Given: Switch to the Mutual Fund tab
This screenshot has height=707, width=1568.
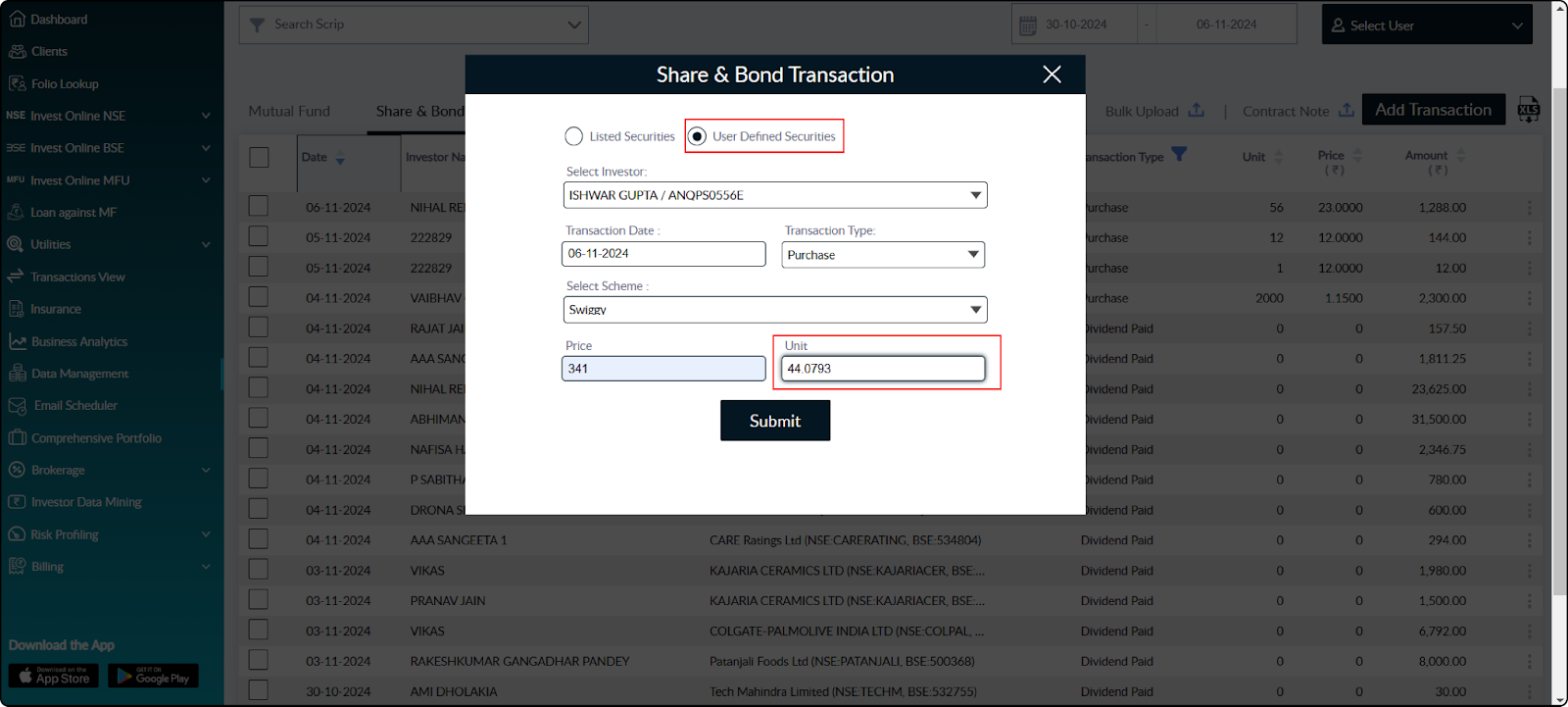Looking at the screenshot, I should (x=289, y=111).
